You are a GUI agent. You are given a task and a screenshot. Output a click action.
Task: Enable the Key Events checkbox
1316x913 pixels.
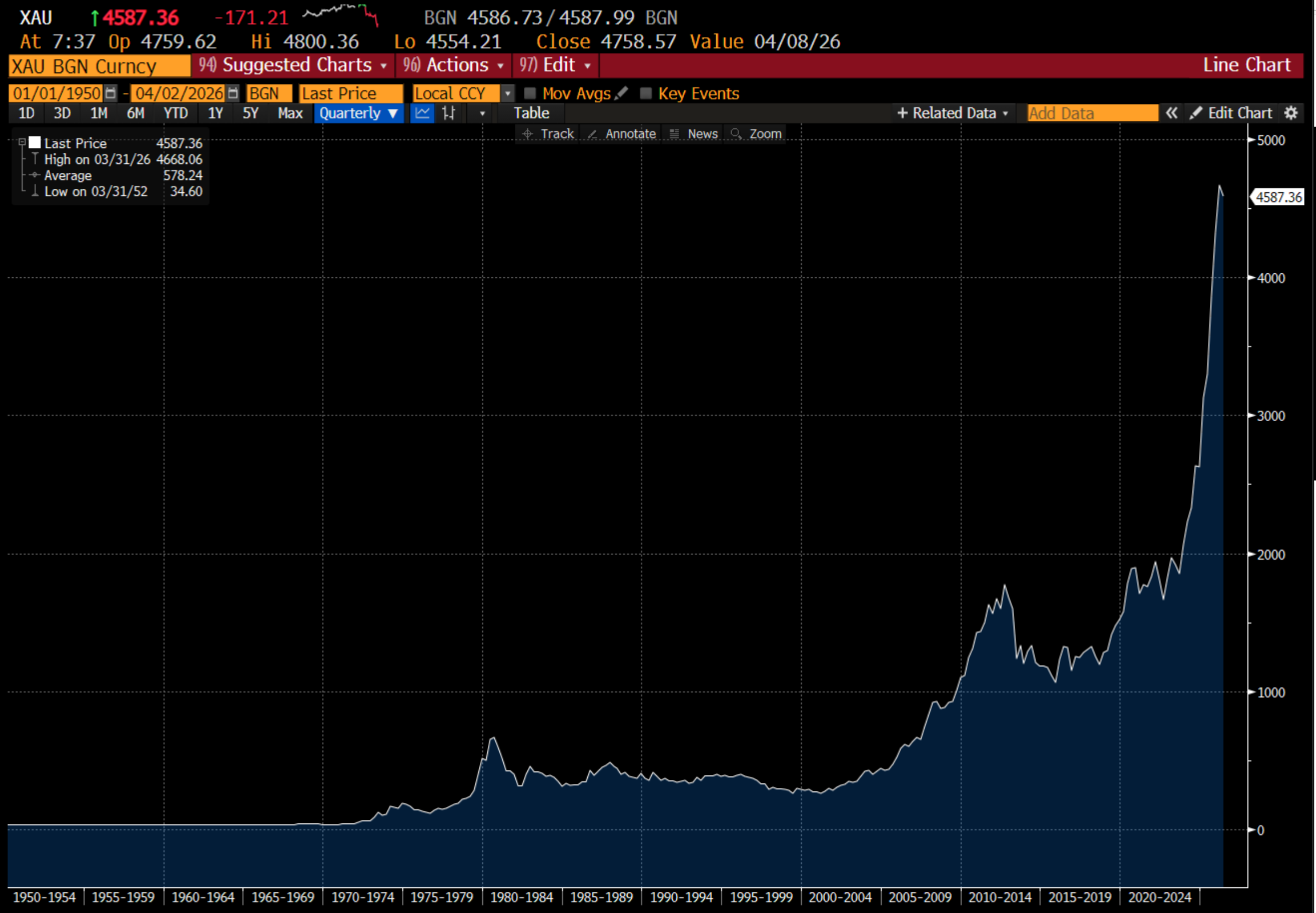pos(646,93)
